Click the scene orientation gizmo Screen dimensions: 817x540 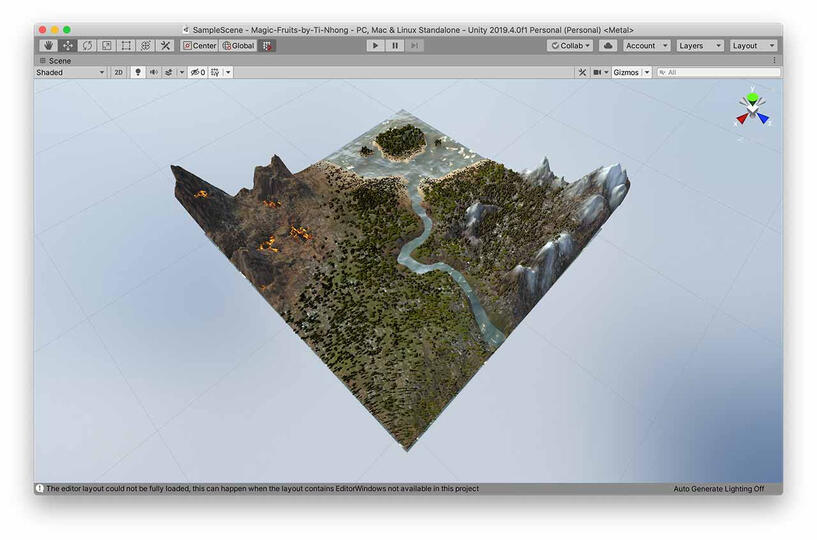pyautogui.click(x=753, y=109)
